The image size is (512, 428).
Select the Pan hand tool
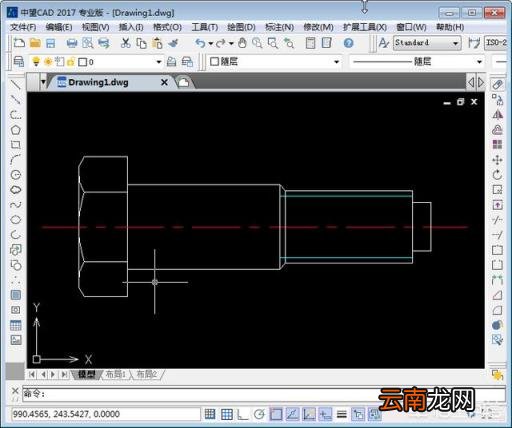[x=242, y=43]
